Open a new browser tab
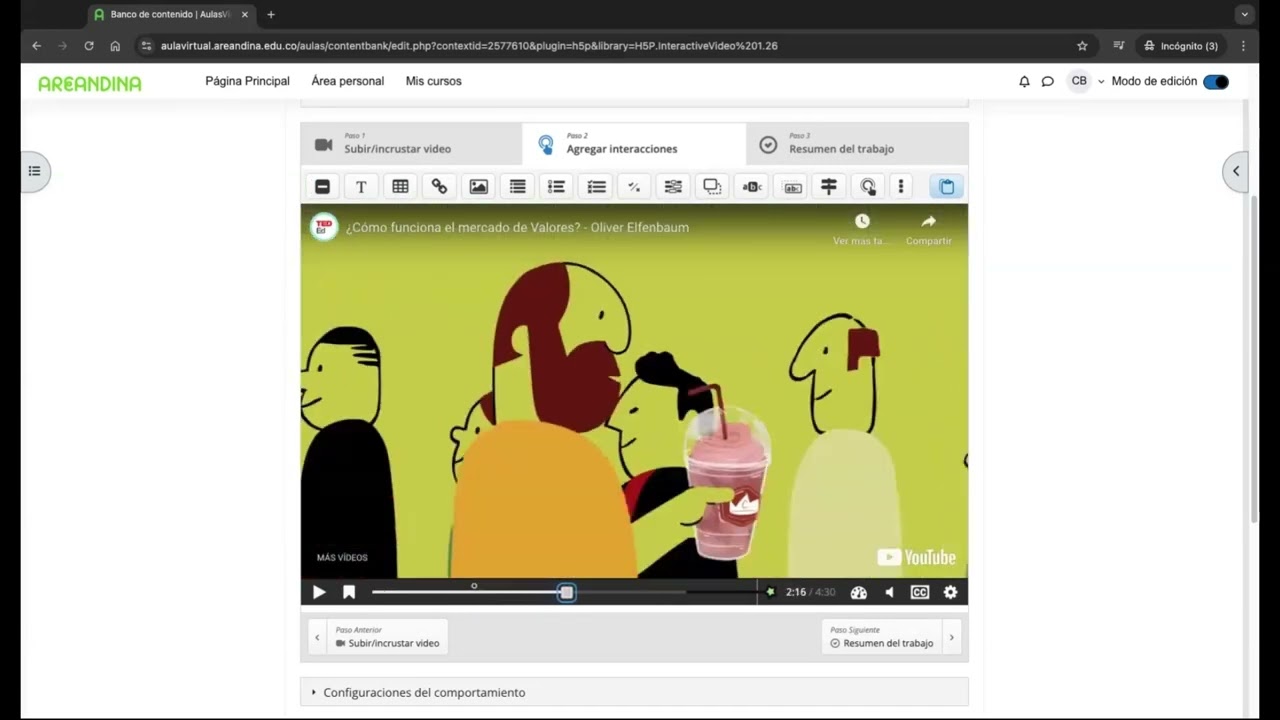 (271, 15)
